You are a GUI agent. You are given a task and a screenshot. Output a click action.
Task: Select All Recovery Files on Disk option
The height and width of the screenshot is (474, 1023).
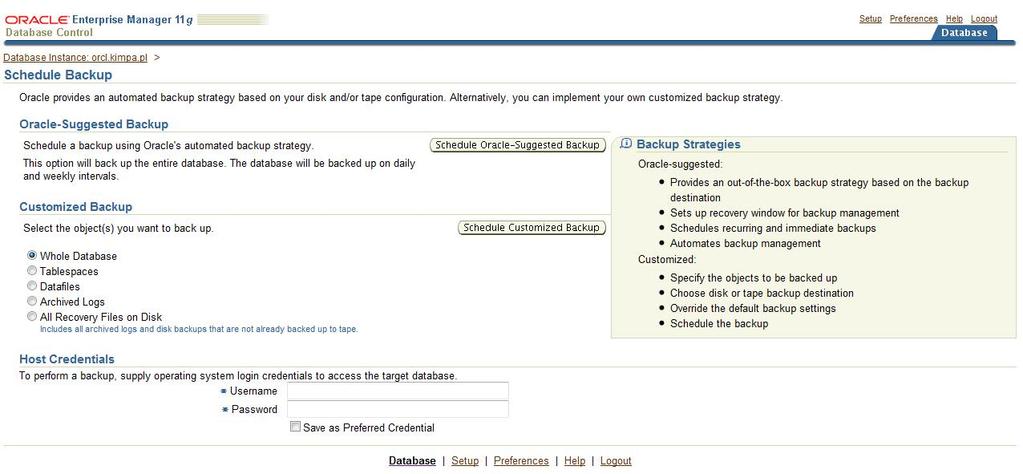pyautogui.click(x=32, y=317)
